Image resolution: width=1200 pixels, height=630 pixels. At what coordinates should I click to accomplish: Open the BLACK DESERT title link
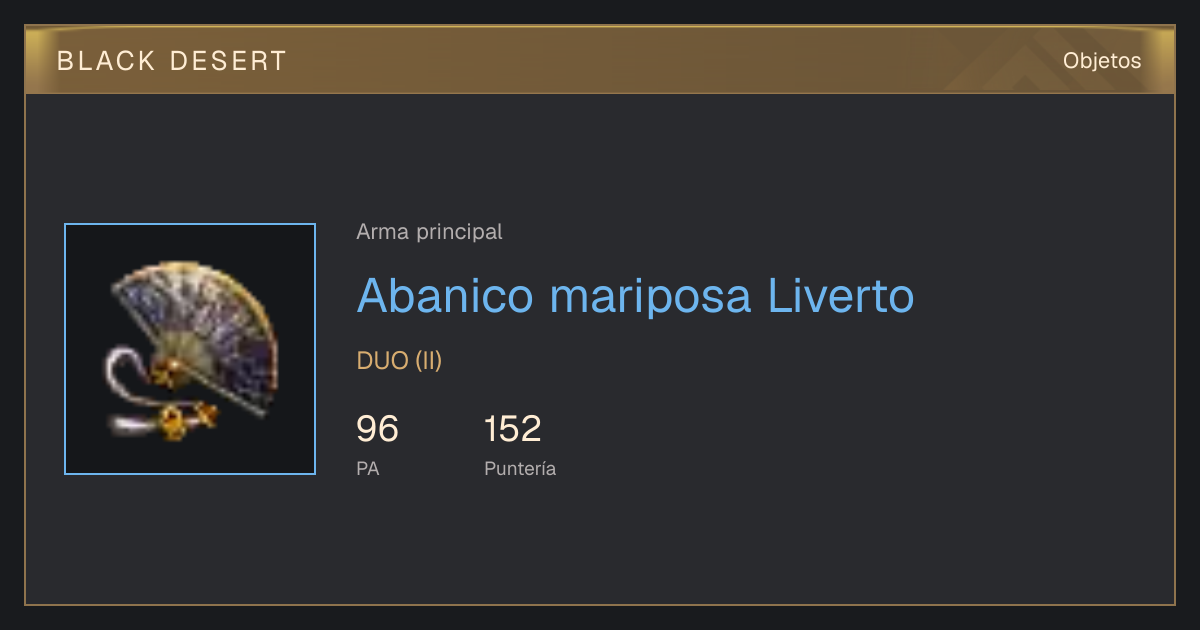[x=172, y=61]
